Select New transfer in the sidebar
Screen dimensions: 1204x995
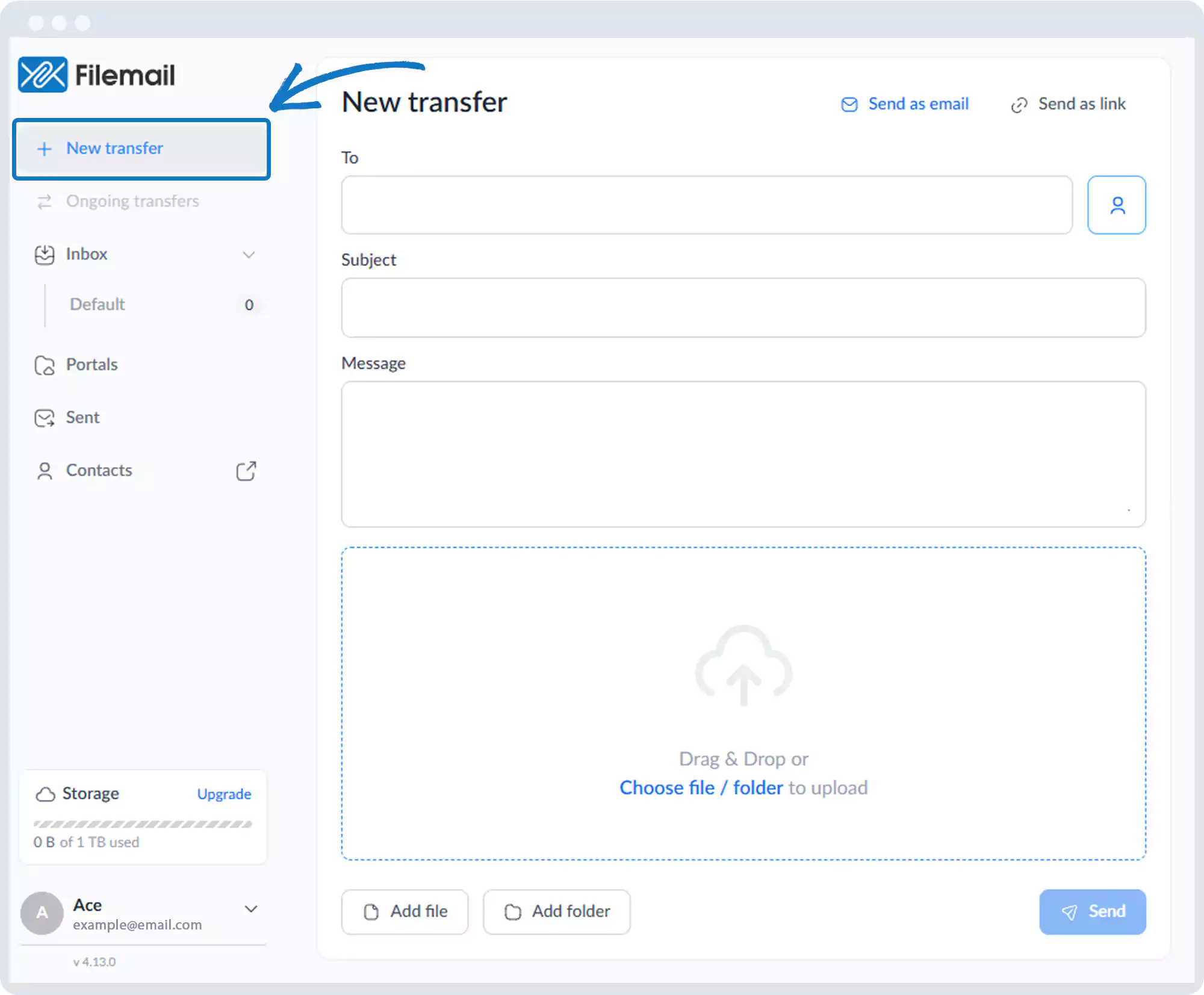[114, 149]
